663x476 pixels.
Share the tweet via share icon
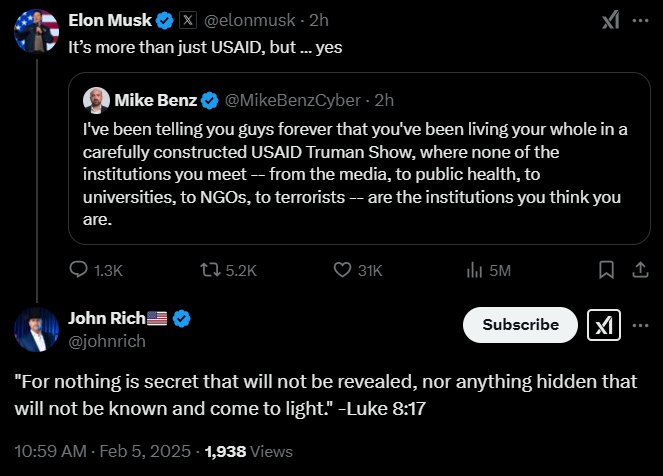[x=639, y=269]
